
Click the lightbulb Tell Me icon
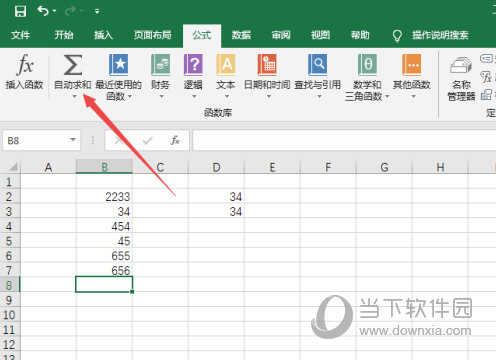pos(397,36)
